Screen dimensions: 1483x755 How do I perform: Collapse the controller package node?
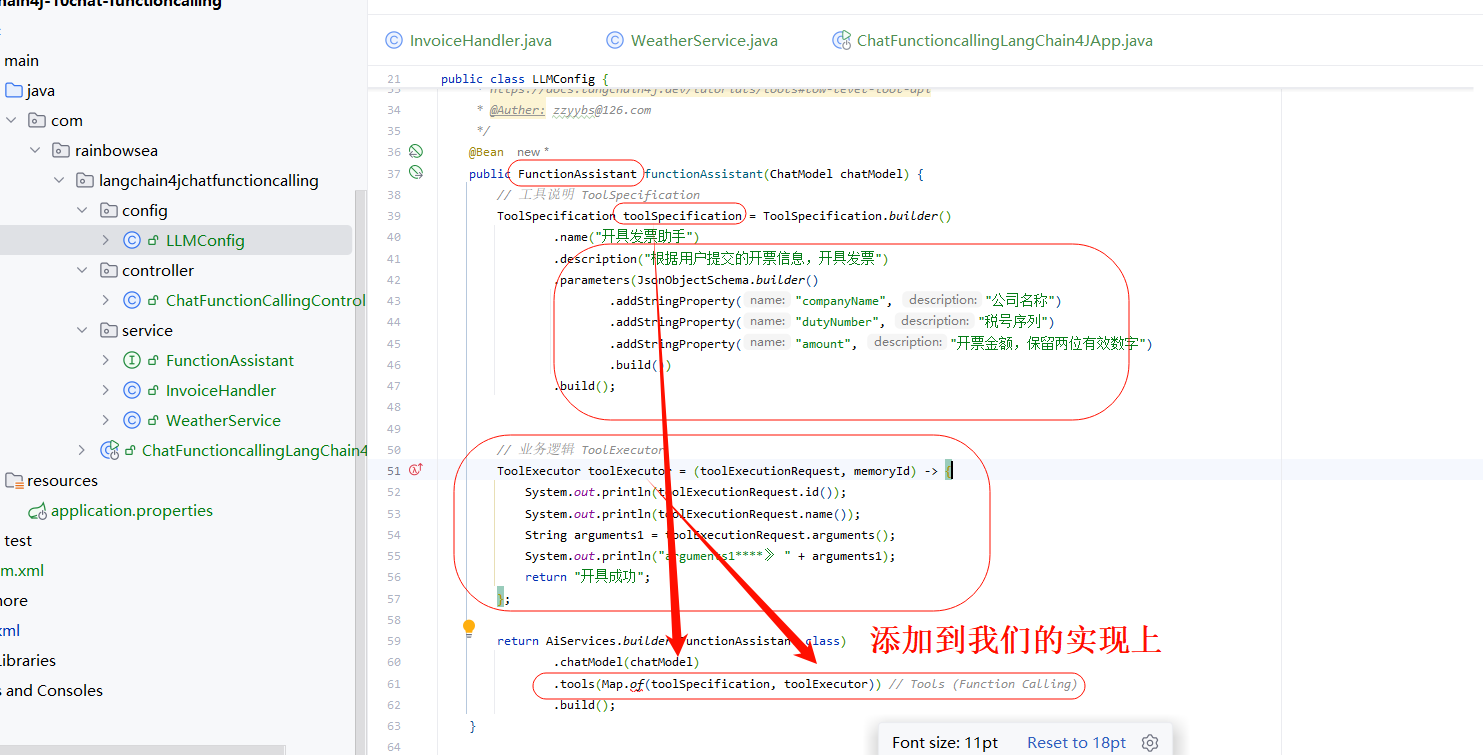pos(83,271)
